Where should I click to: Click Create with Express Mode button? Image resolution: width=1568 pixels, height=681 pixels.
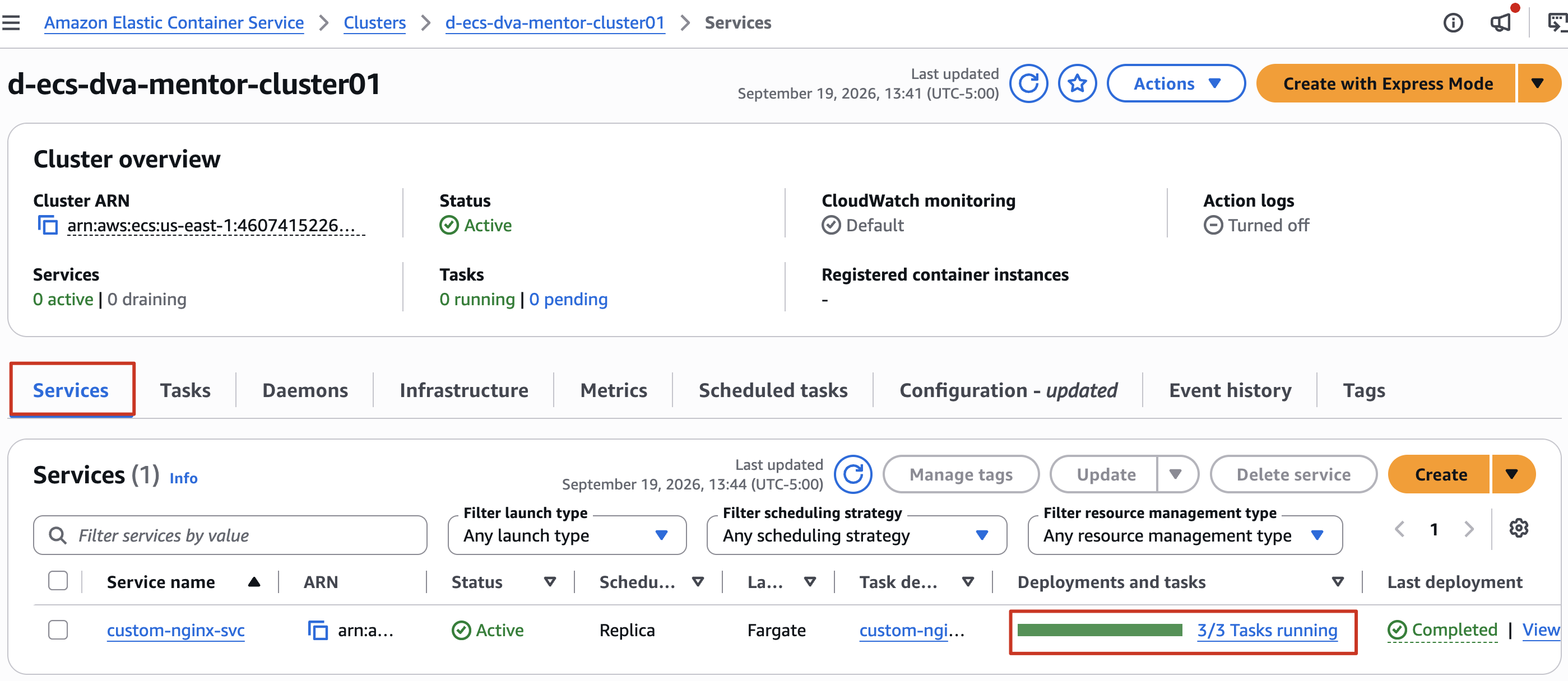click(x=1386, y=83)
